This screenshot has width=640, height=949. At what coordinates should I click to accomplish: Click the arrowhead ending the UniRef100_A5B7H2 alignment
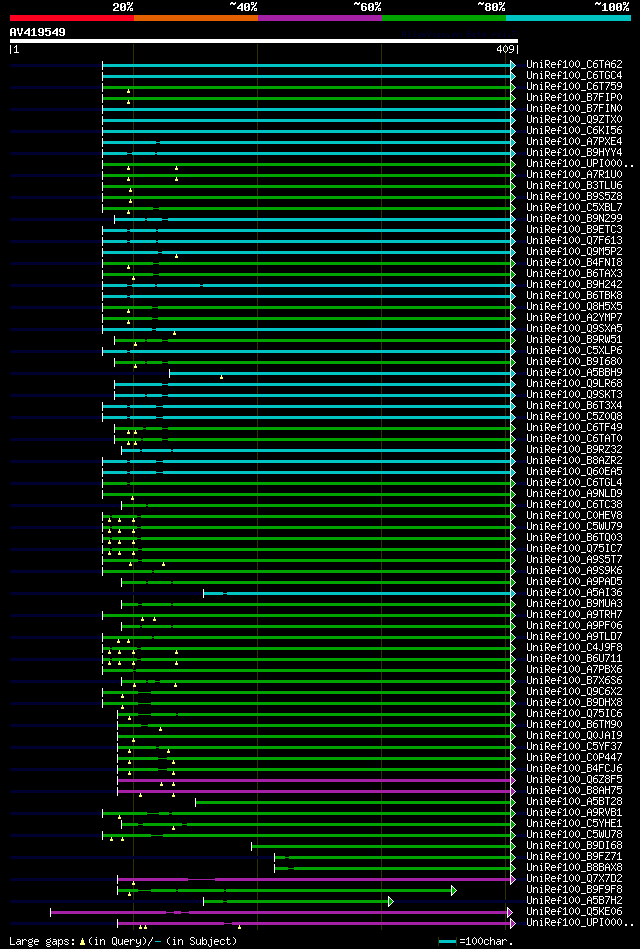click(x=391, y=901)
